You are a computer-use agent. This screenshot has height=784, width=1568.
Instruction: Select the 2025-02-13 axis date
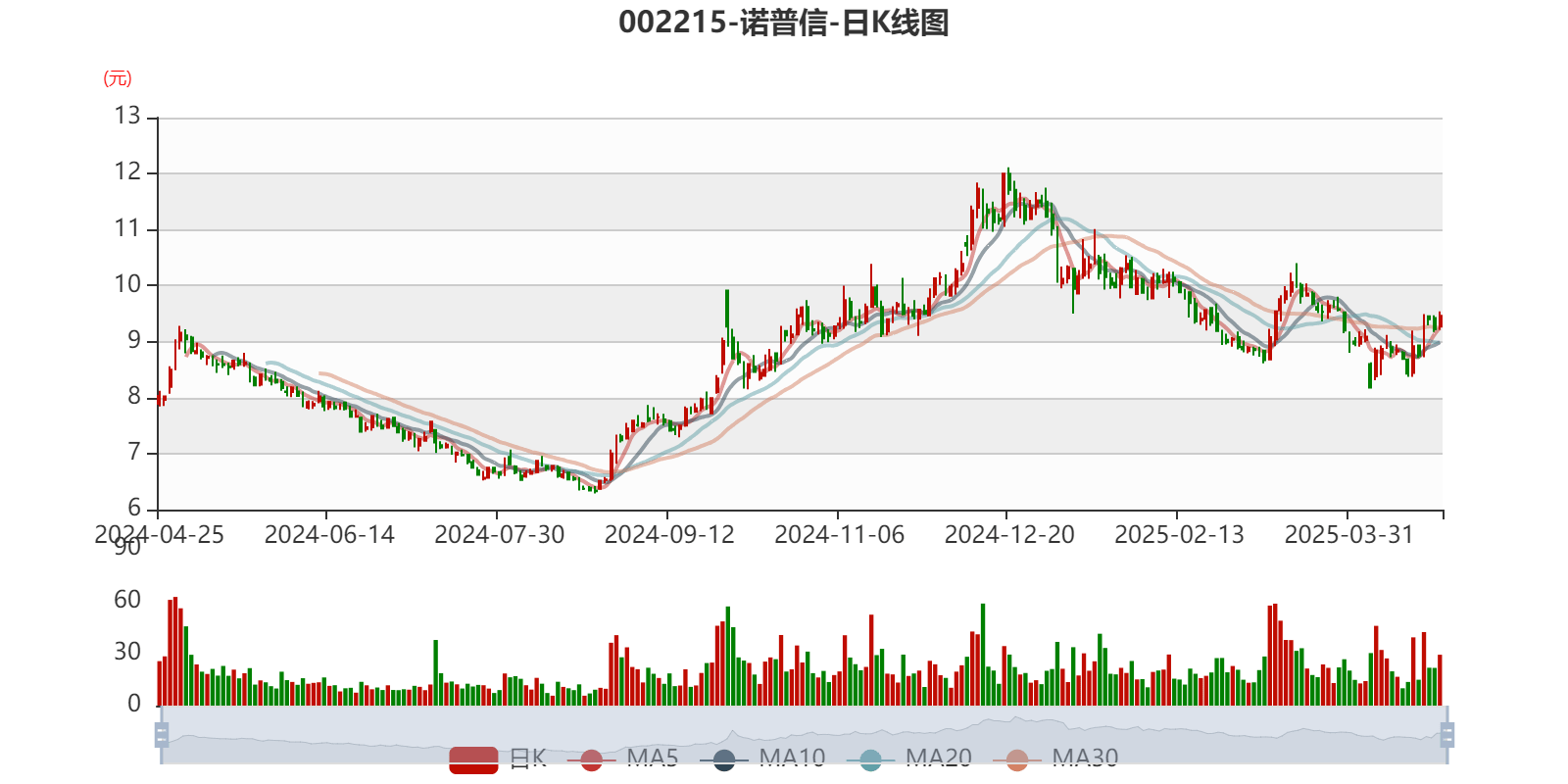[x=1179, y=535]
